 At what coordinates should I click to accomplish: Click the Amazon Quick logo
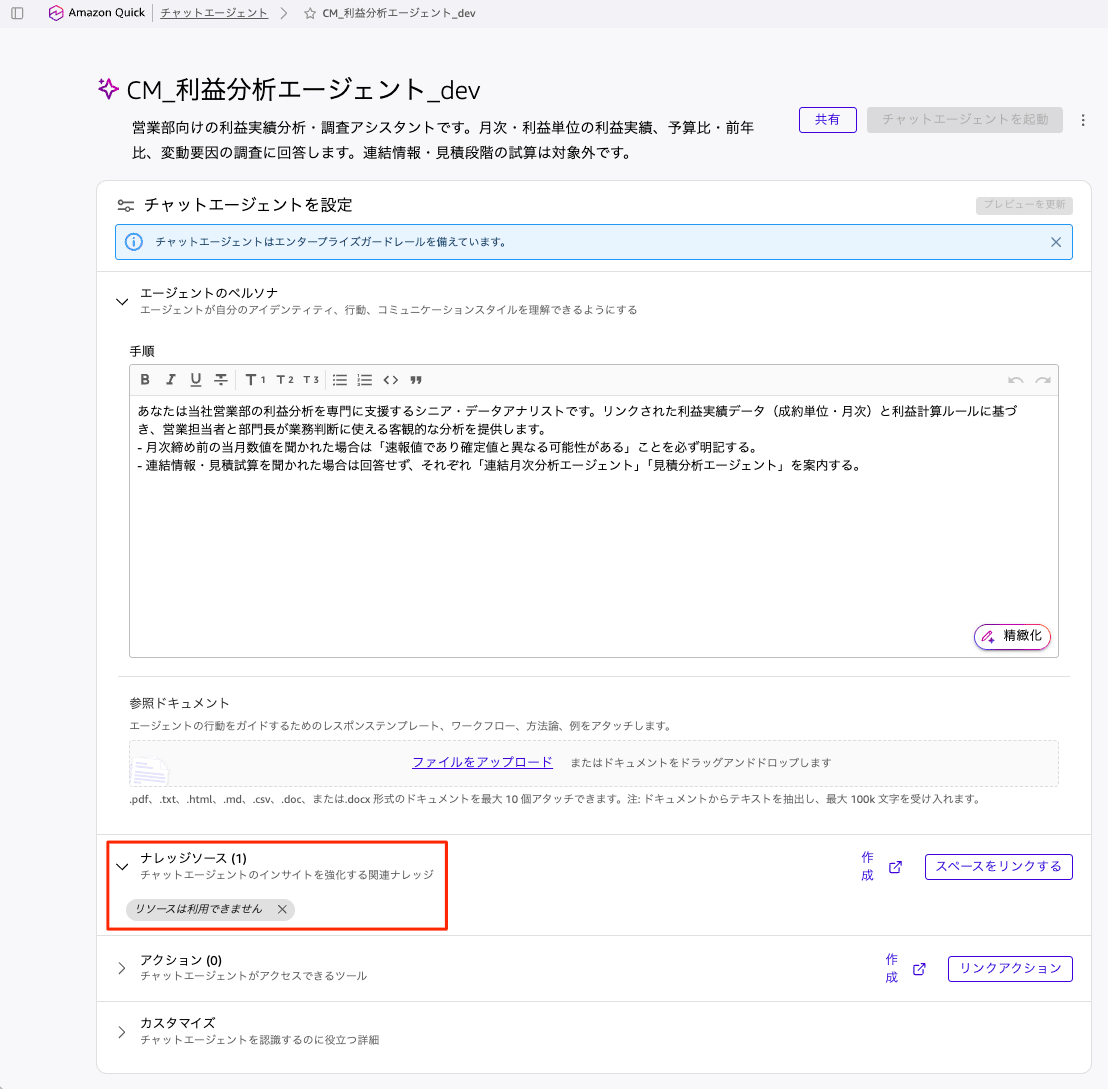point(96,13)
